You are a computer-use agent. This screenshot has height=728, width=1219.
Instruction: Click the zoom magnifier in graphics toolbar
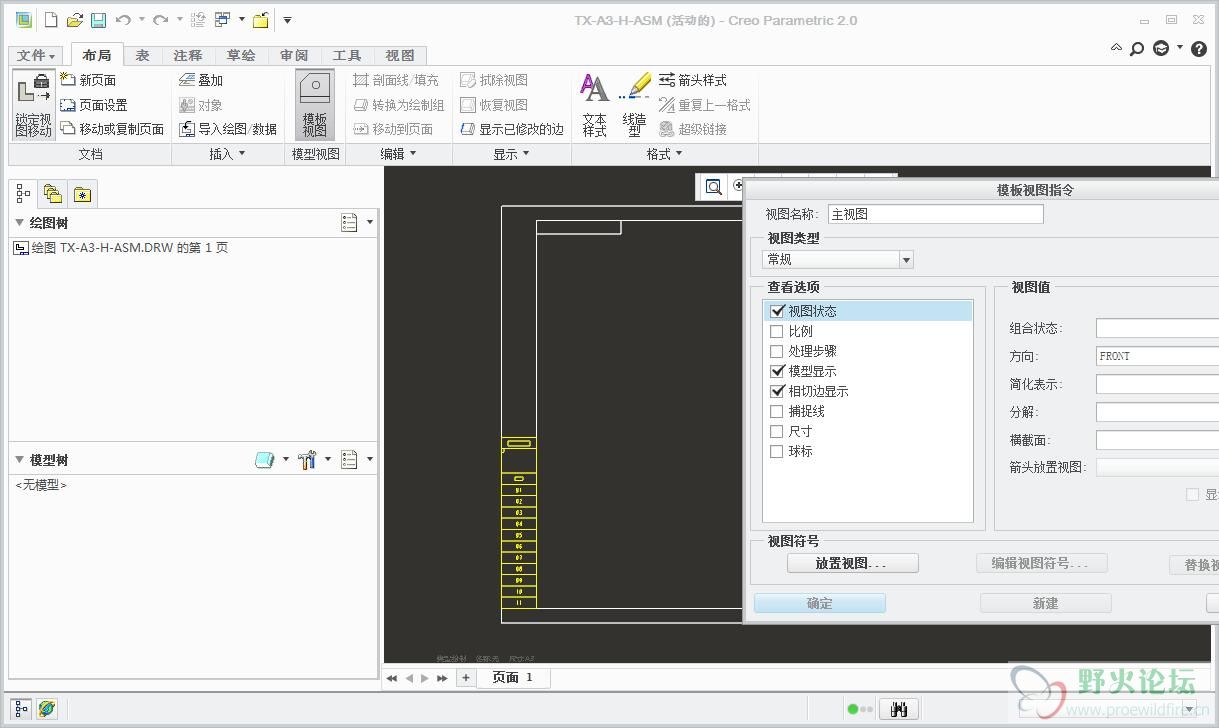713,186
